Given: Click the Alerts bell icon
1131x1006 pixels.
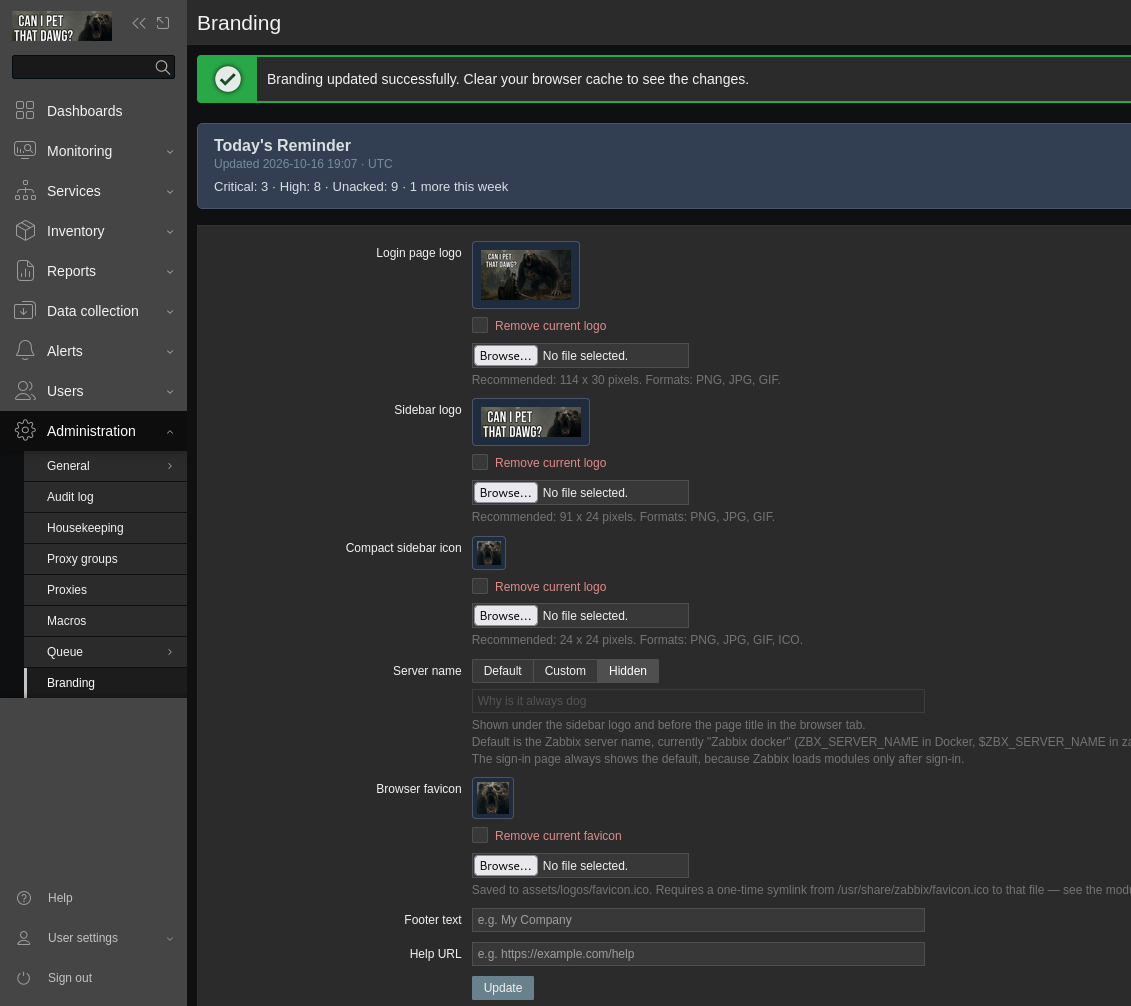Looking at the screenshot, I should pos(25,350).
